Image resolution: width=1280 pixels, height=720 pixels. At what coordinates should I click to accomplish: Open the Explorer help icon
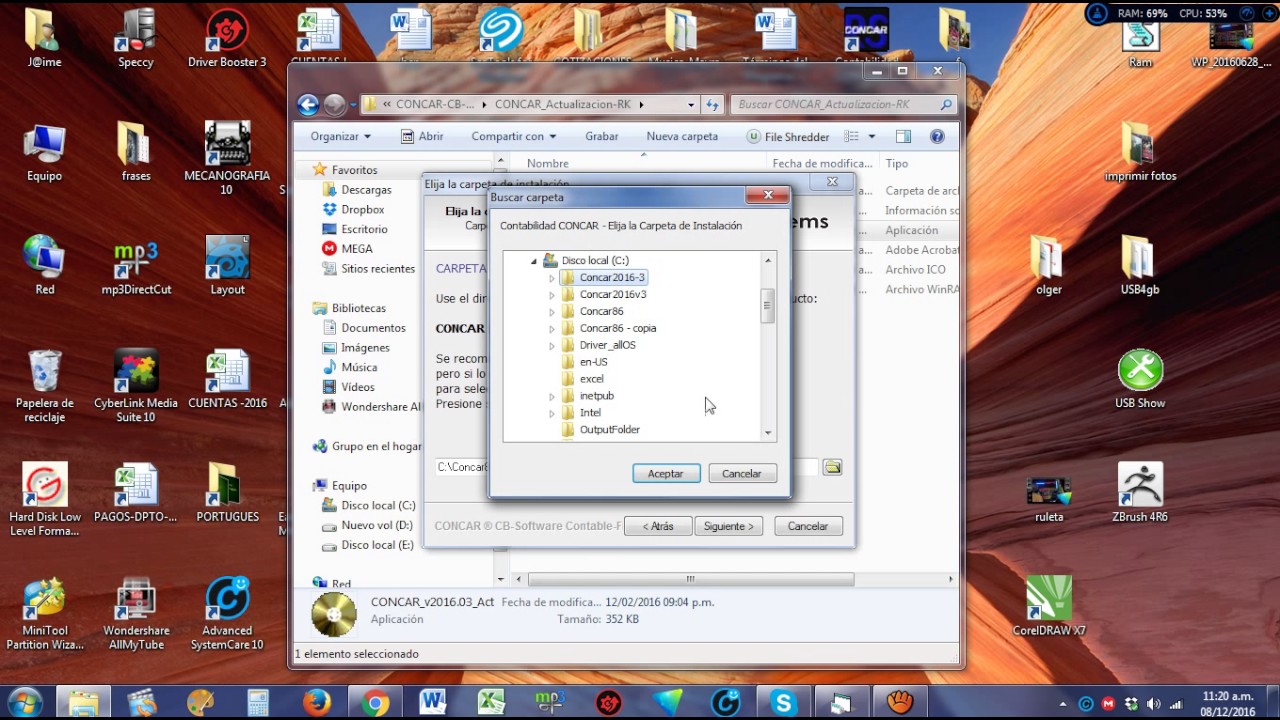(937, 136)
